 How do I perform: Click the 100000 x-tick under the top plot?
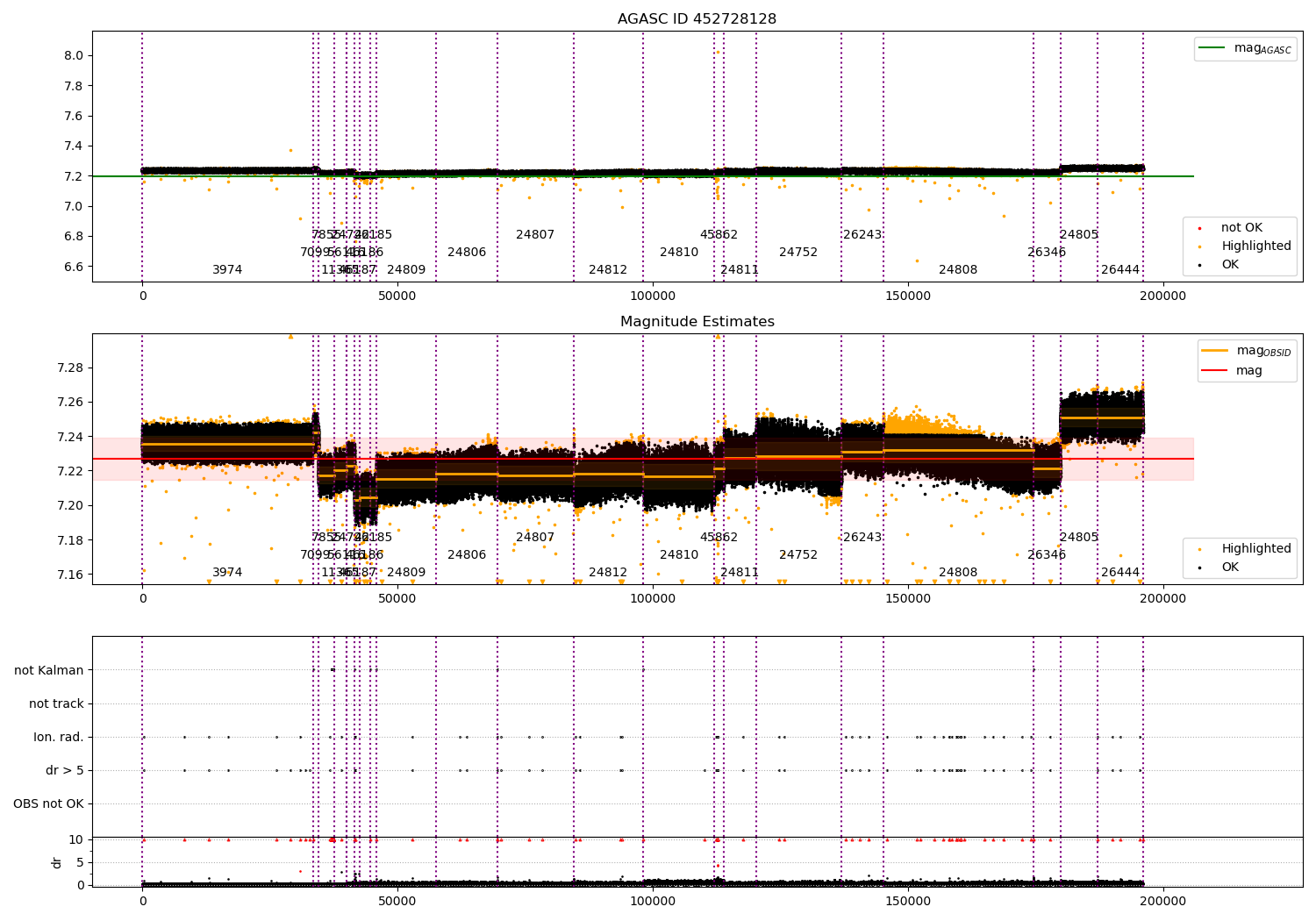tap(653, 296)
